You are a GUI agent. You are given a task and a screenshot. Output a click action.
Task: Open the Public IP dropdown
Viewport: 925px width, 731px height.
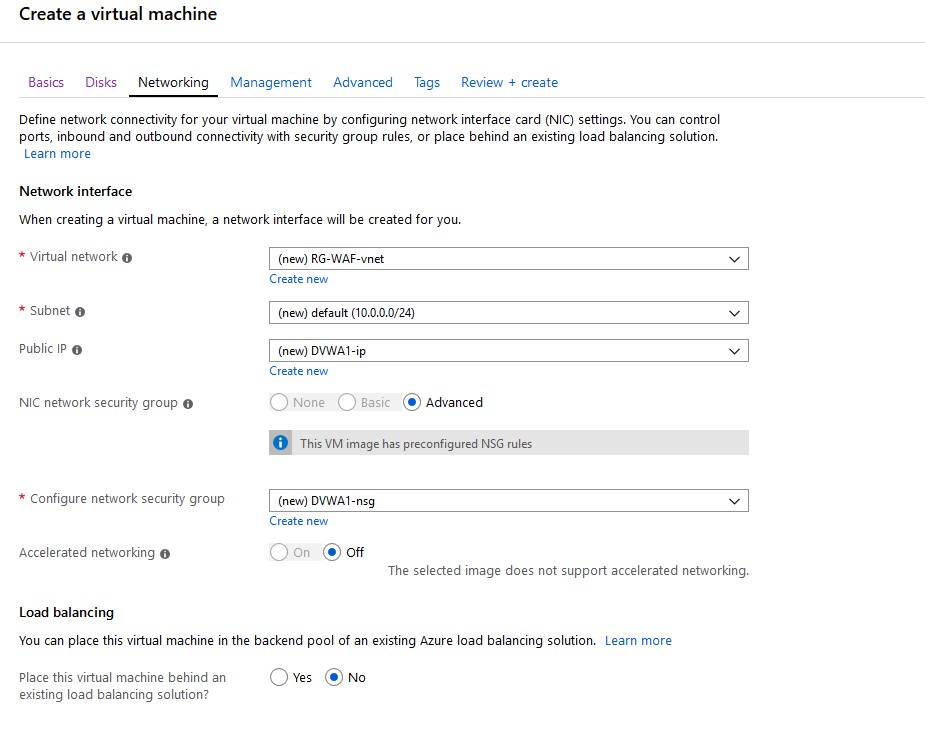(x=508, y=351)
